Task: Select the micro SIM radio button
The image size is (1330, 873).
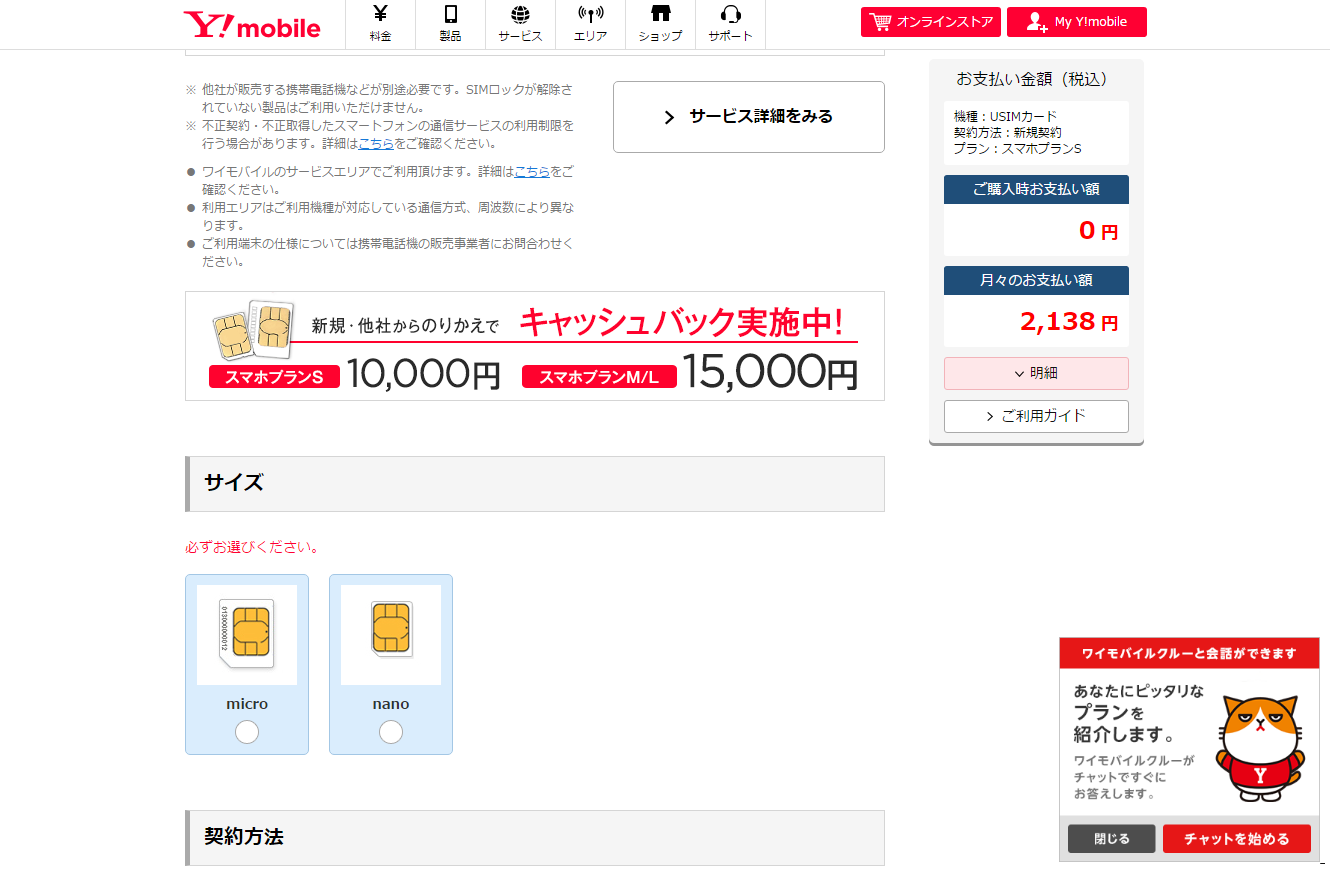Action: (247, 733)
